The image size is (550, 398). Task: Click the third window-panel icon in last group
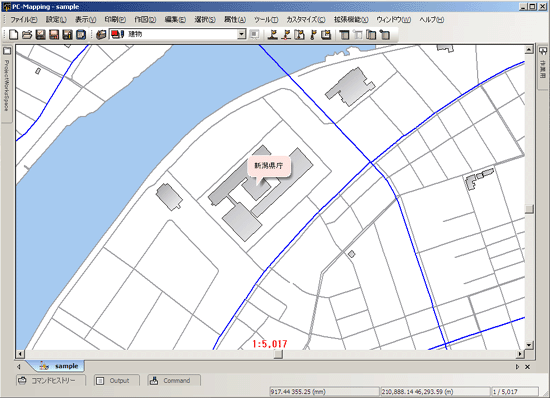371,34
